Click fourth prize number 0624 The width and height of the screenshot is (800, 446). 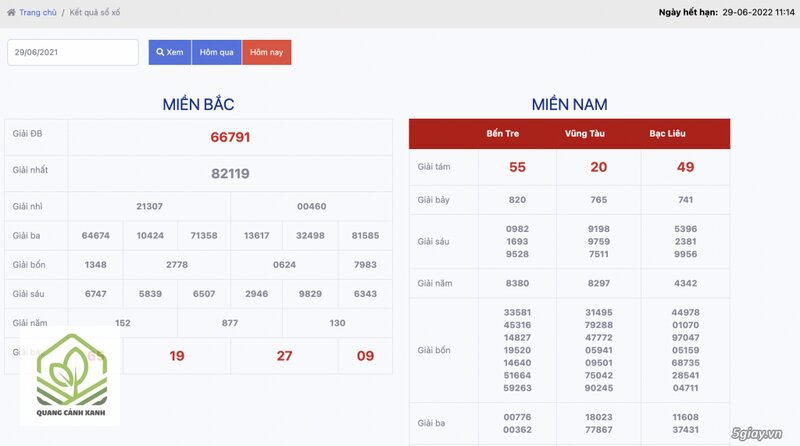(x=284, y=264)
